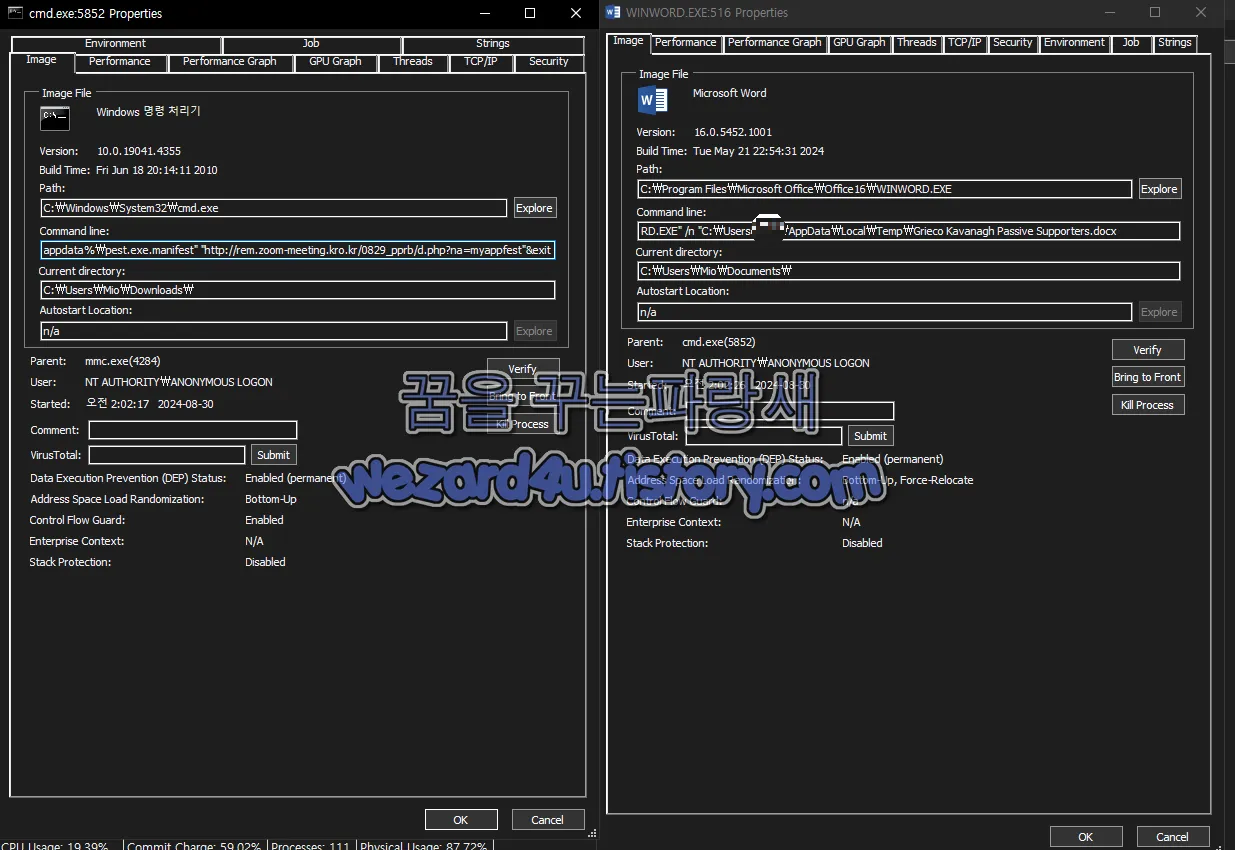Click OK in WINWORD Properties window
The height and width of the screenshot is (850, 1235).
1086,837
